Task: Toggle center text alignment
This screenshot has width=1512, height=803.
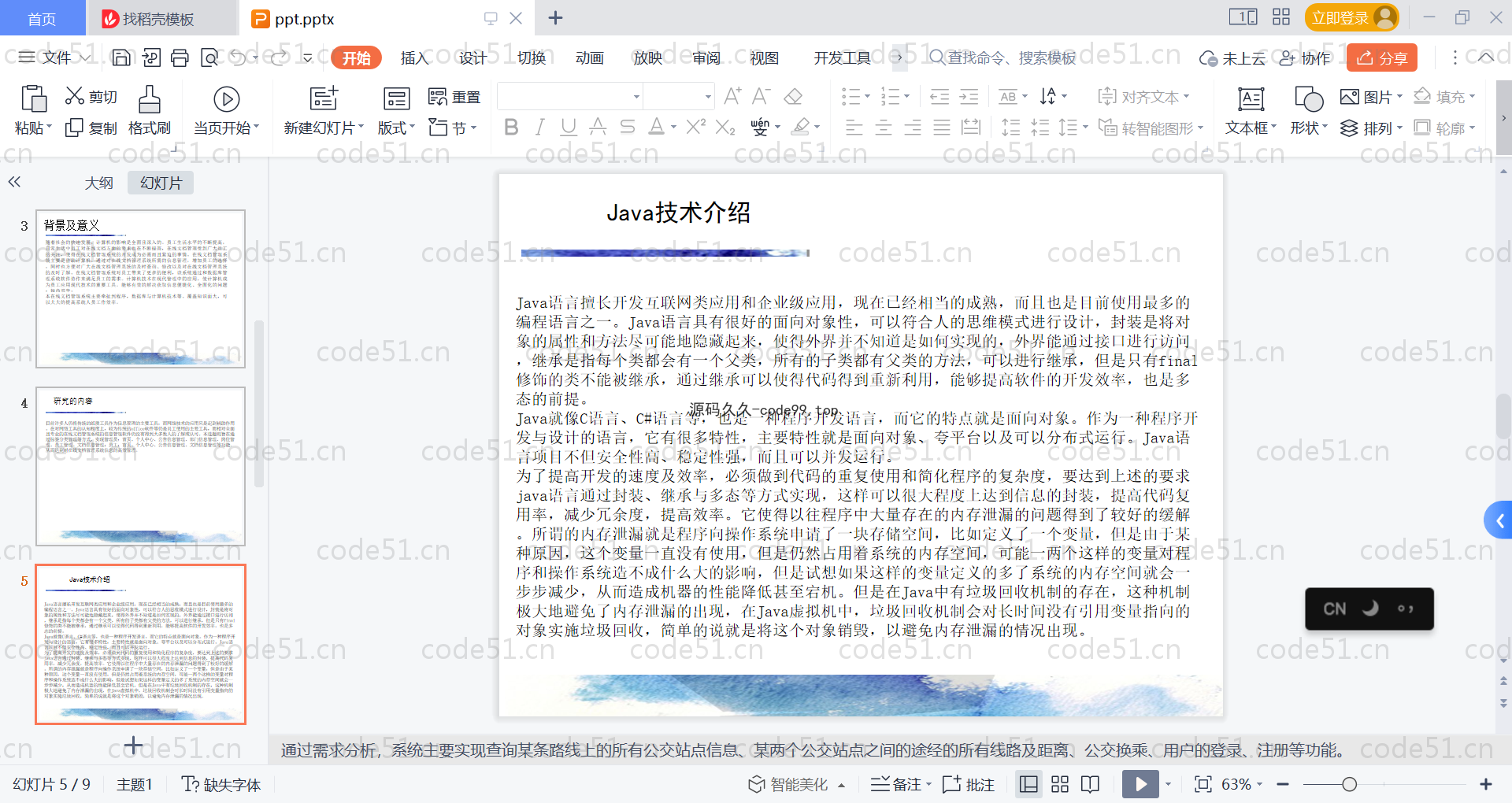Action: click(x=884, y=128)
